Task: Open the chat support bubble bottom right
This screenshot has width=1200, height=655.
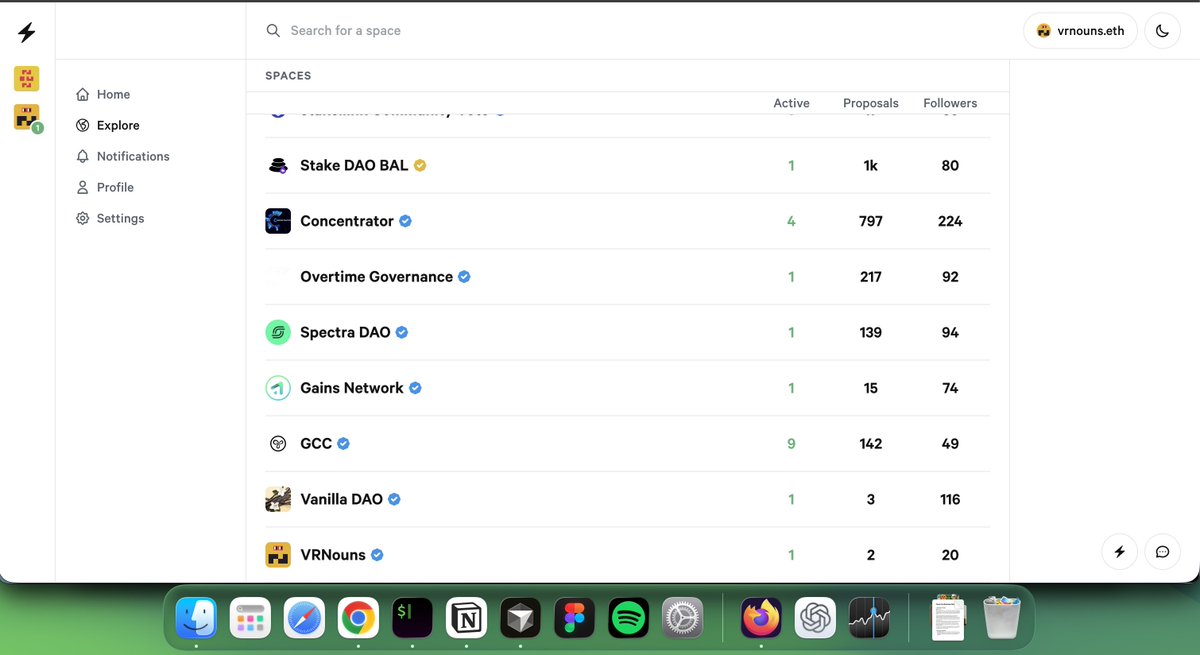Action: pos(1162,551)
